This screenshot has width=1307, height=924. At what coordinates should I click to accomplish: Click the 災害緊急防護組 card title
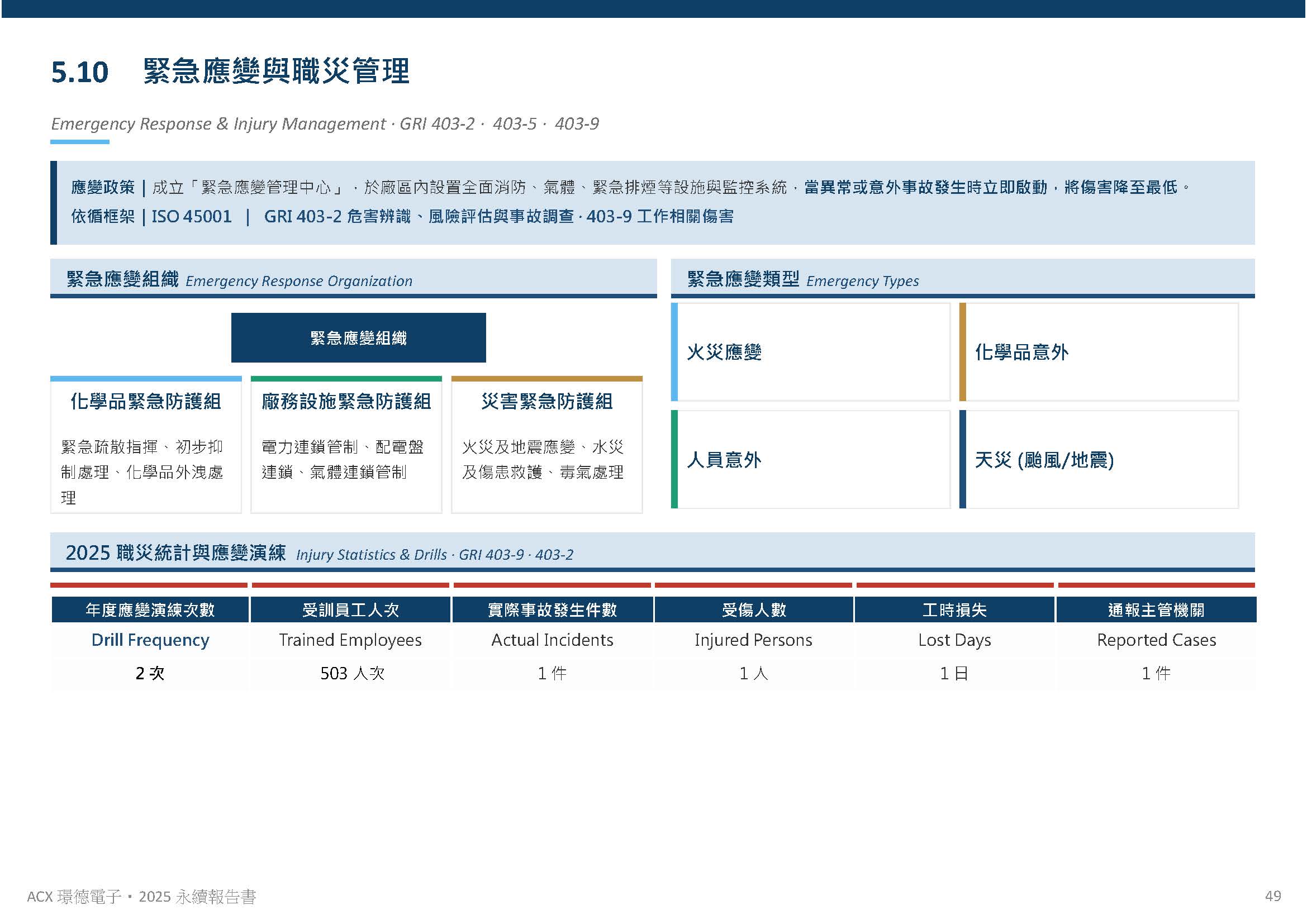click(547, 402)
